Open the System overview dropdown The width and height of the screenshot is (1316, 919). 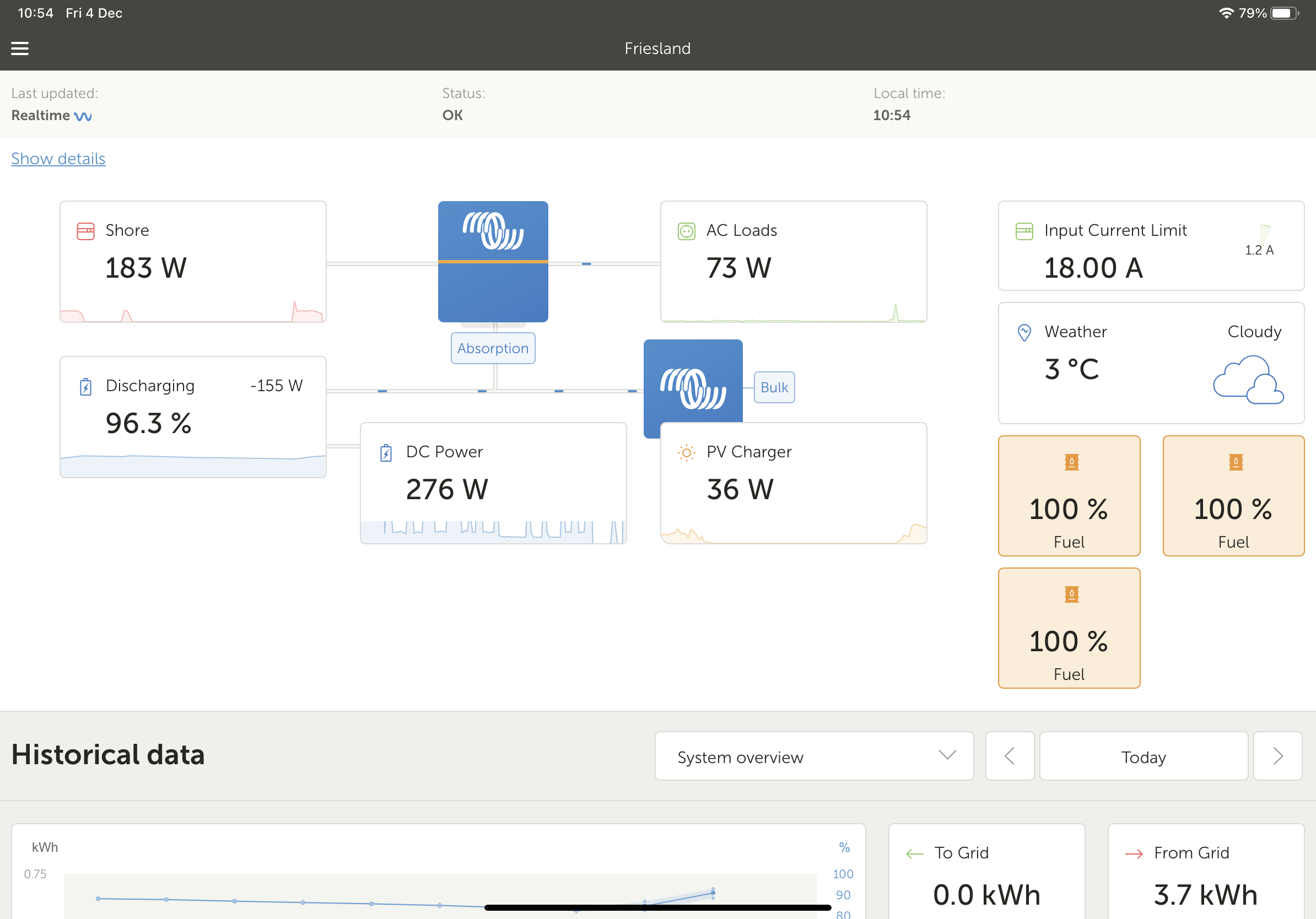[x=814, y=756]
